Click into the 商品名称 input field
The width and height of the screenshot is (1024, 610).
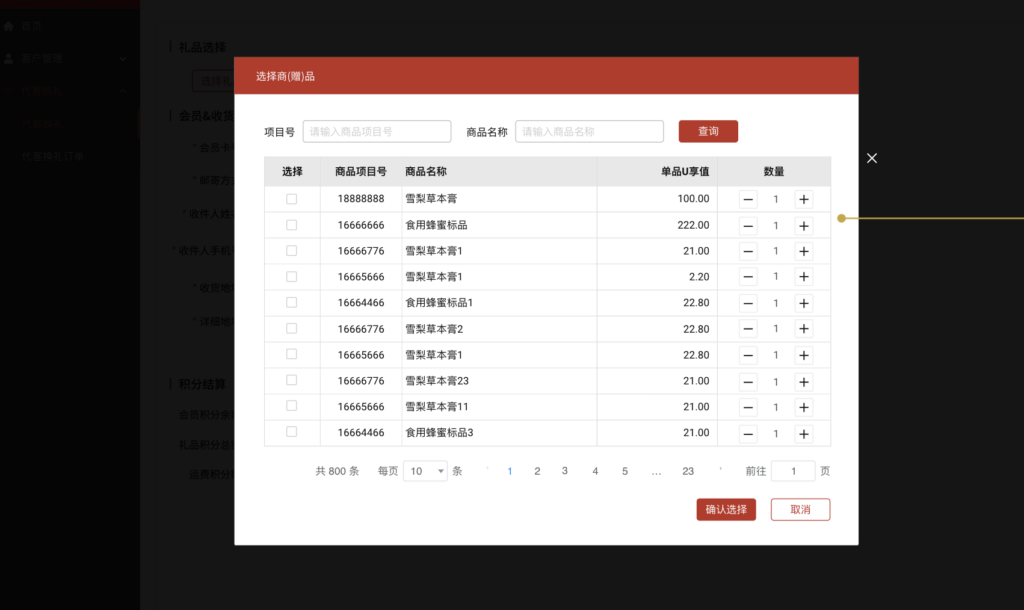pyautogui.click(x=589, y=131)
